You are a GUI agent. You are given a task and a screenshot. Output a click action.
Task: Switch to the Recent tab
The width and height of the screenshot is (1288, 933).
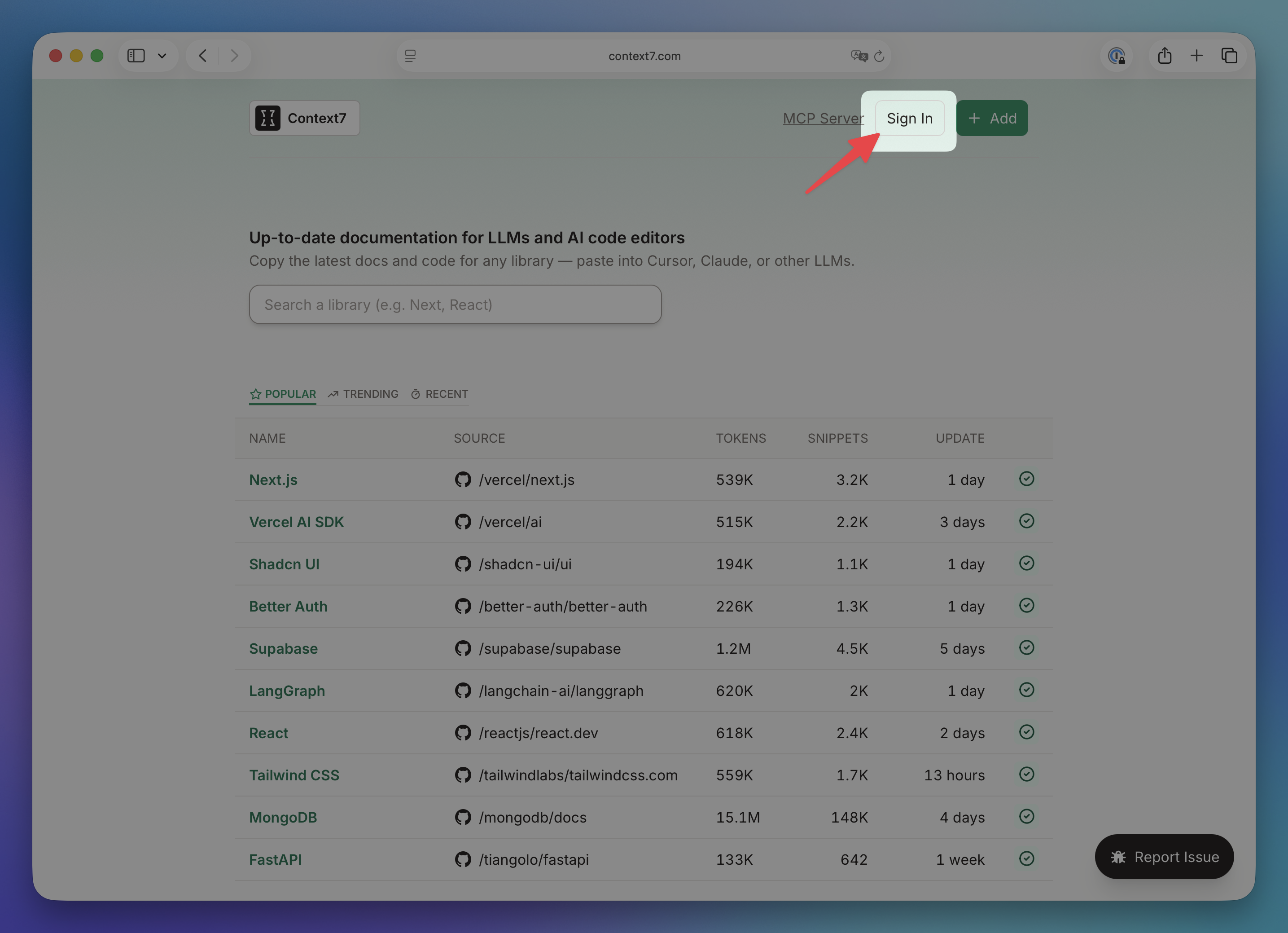(439, 394)
